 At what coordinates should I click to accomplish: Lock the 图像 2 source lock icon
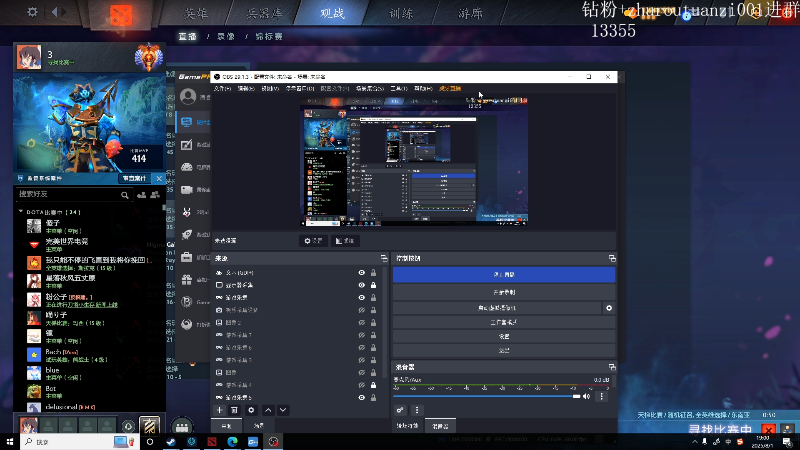point(373,322)
